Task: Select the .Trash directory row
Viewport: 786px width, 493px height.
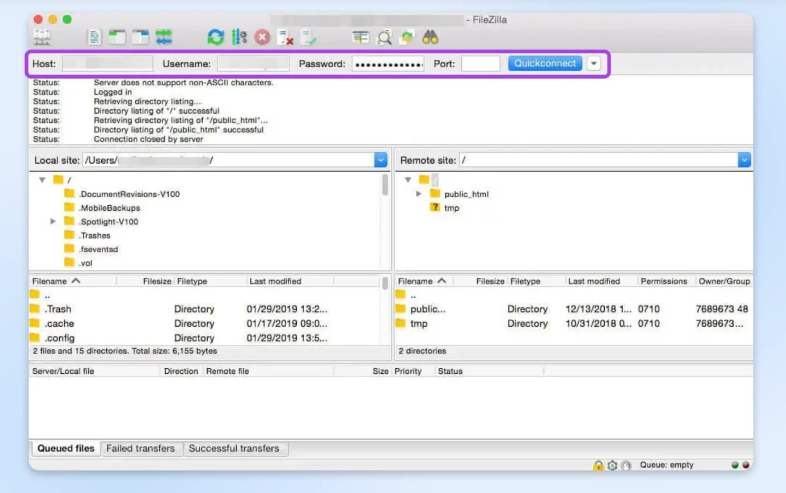Action: (x=206, y=309)
